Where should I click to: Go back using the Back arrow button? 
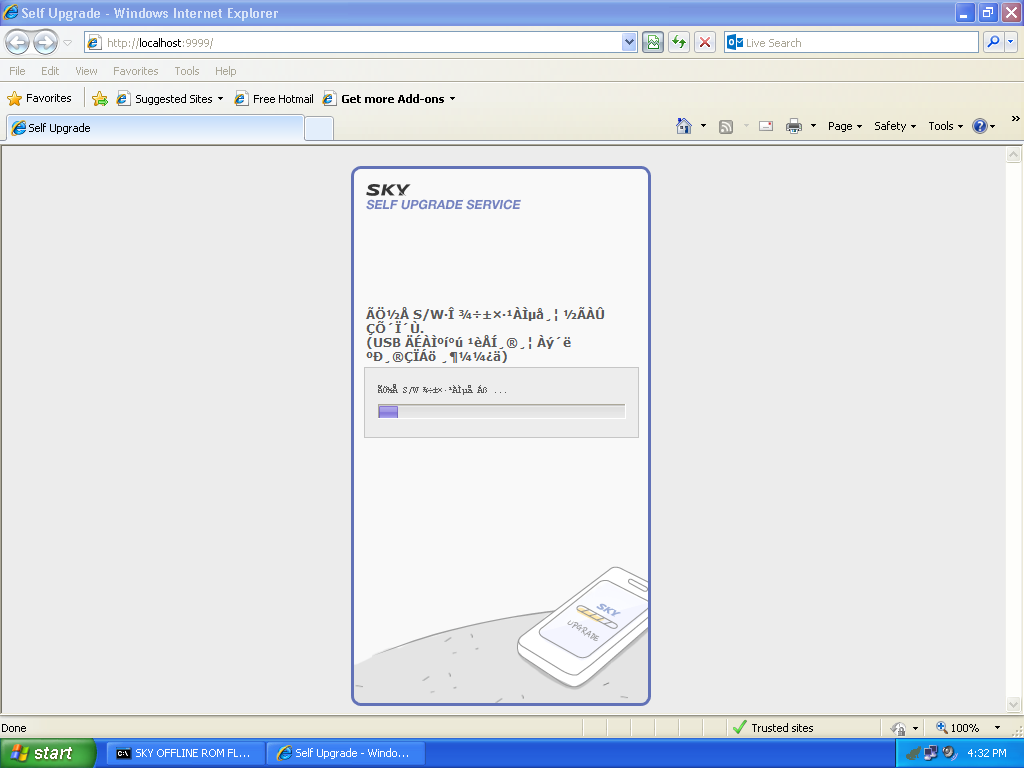pyautogui.click(x=18, y=43)
